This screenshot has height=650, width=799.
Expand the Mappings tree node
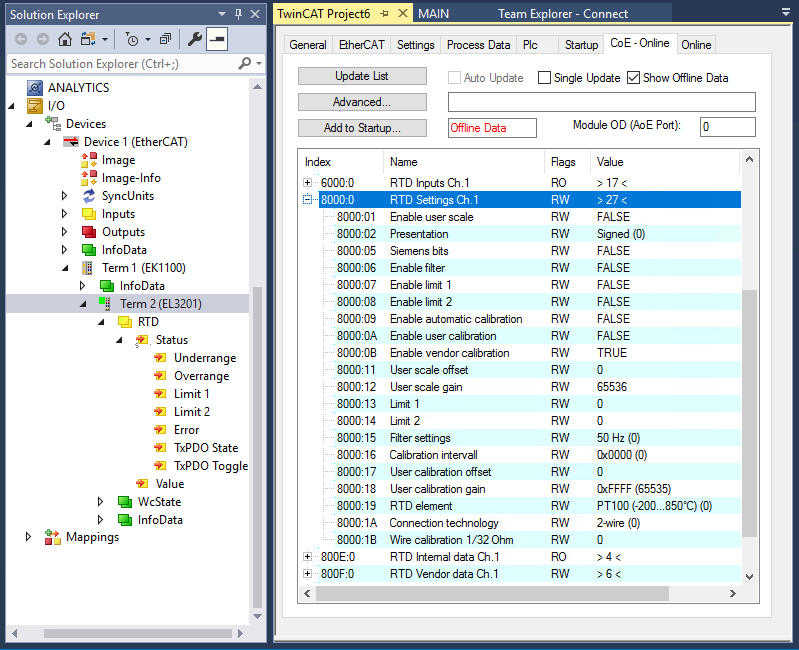pyautogui.click(x=28, y=537)
